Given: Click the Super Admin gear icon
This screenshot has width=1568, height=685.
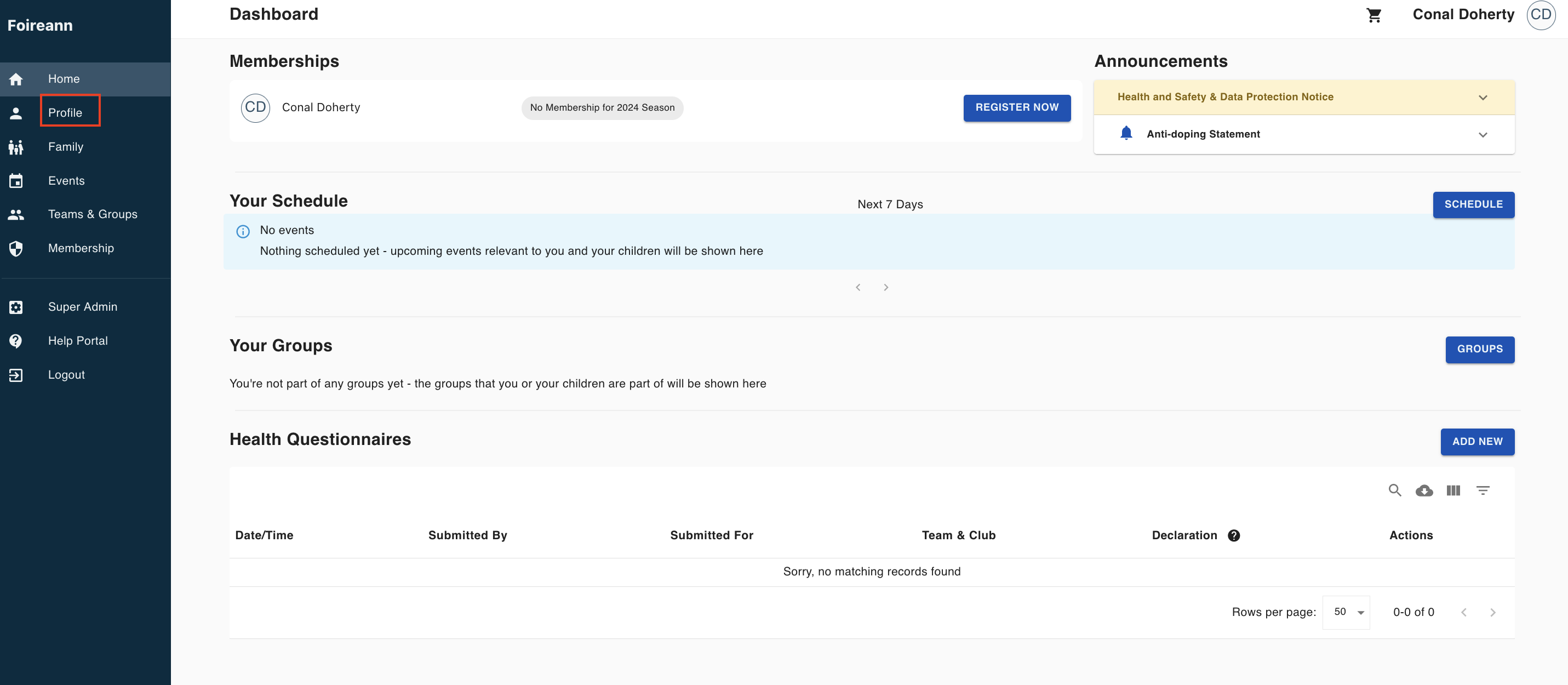Looking at the screenshot, I should tap(16, 307).
